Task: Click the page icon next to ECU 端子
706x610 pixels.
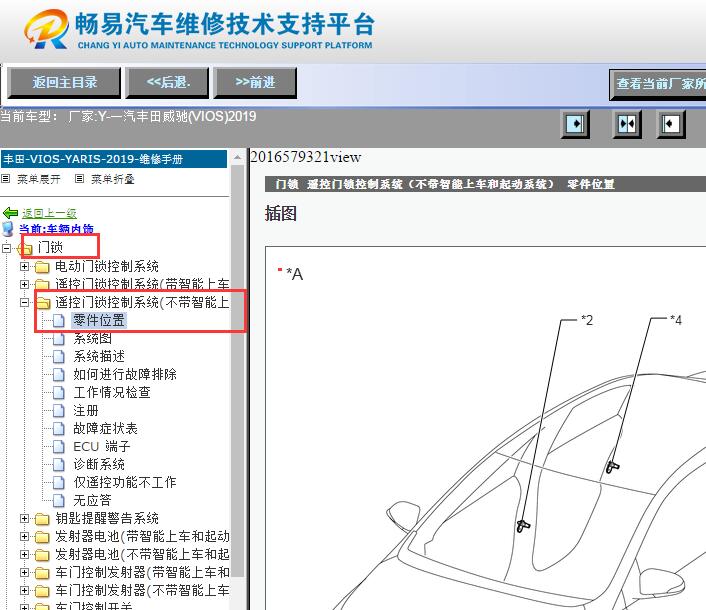Action: [x=59, y=447]
